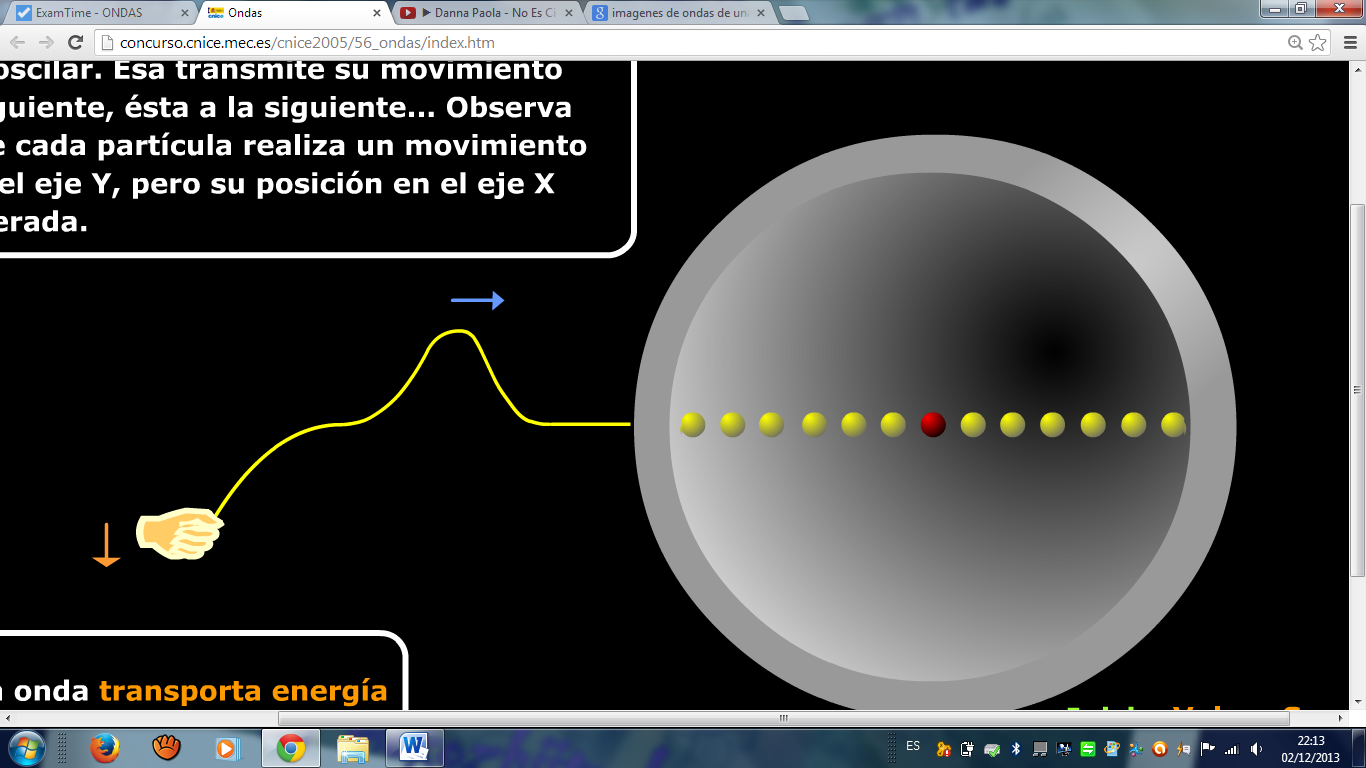This screenshot has height=768, width=1366.
Task: Open the imagenes de ondas Google tab
Action: pos(679,13)
